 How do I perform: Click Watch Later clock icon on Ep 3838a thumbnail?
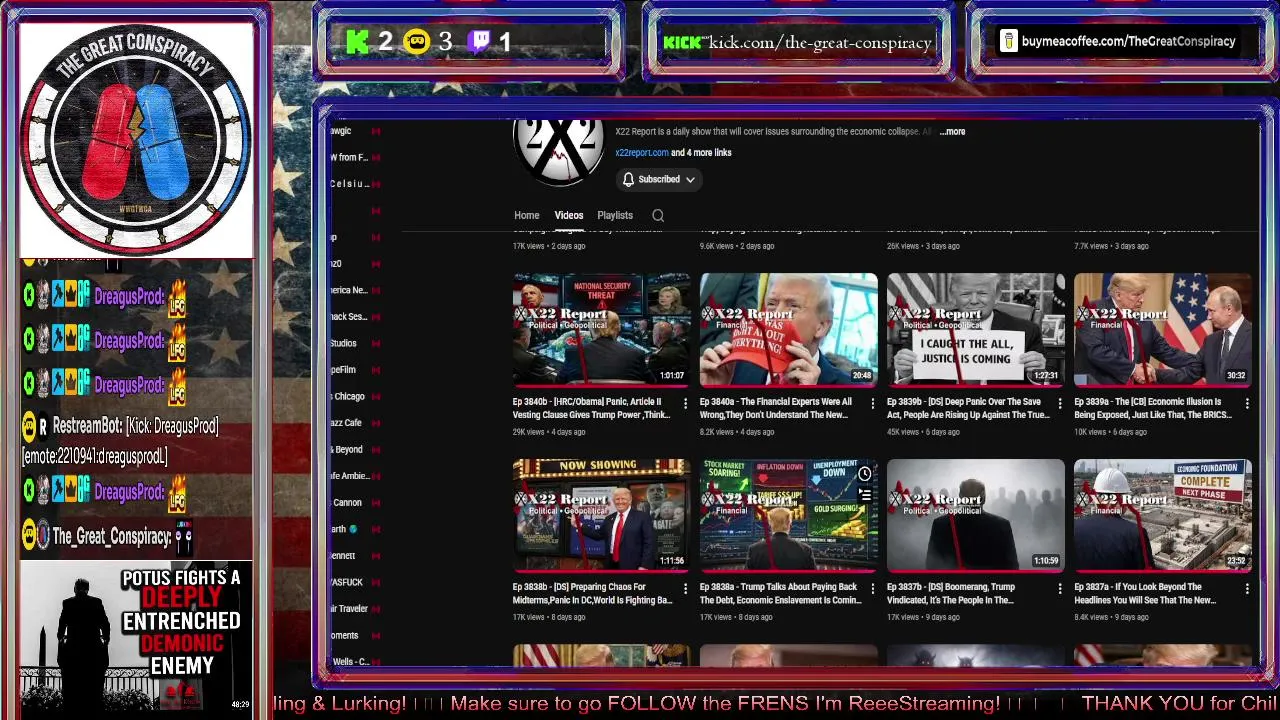(864, 474)
